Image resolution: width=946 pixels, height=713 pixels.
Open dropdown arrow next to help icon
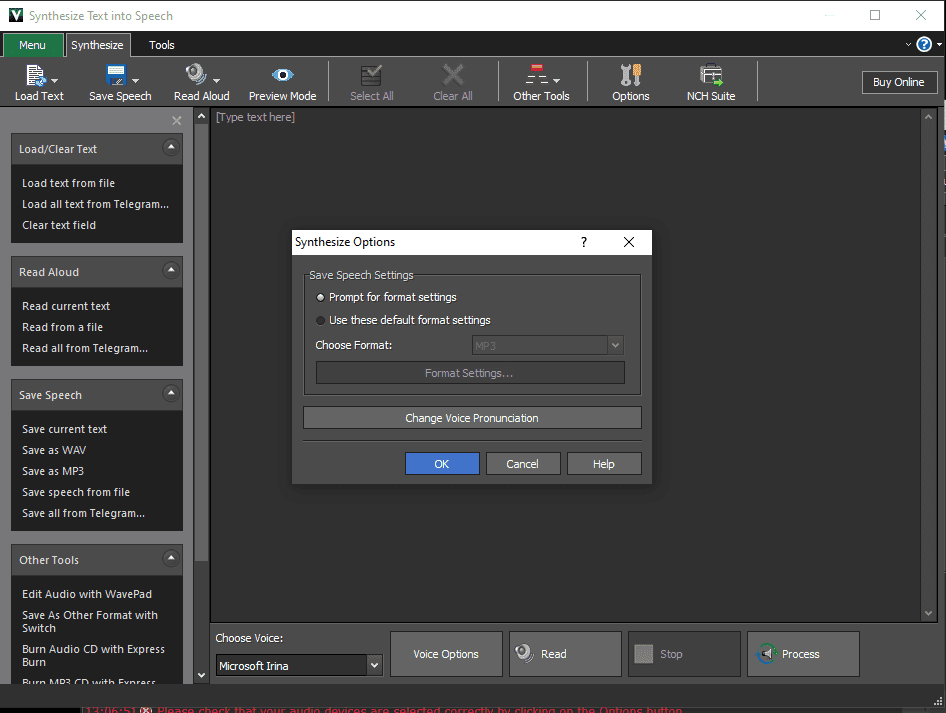(939, 45)
